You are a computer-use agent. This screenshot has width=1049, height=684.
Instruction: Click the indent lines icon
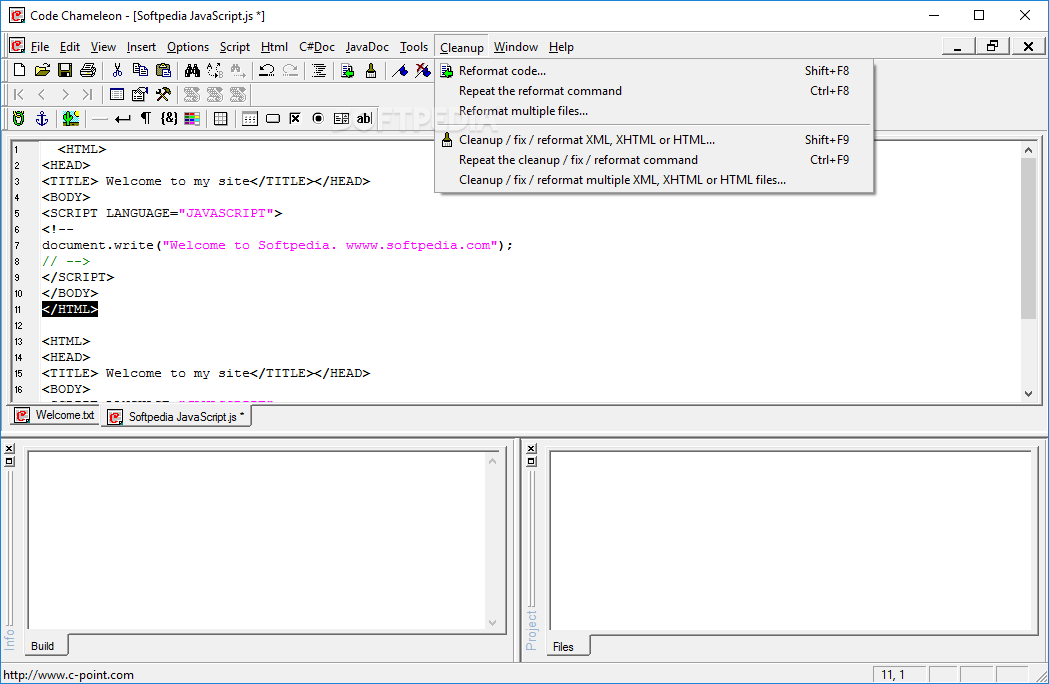point(319,70)
